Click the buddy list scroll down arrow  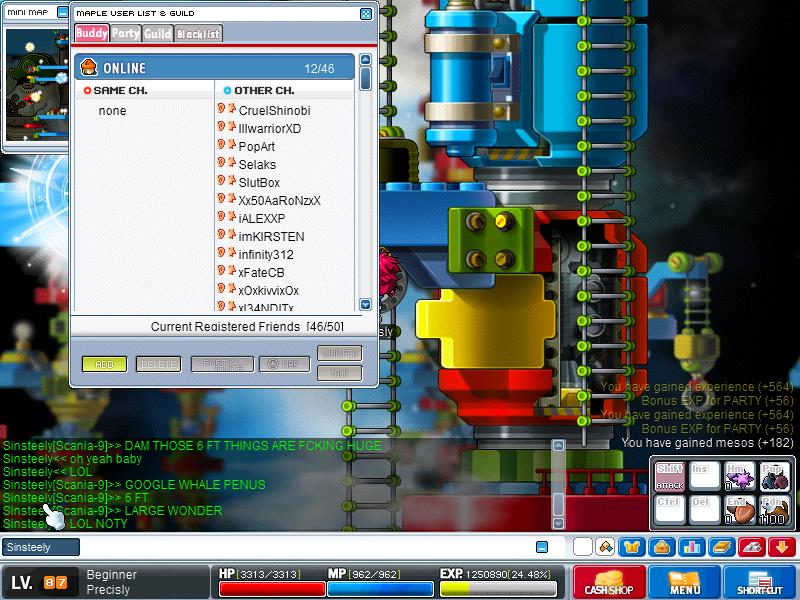(365, 305)
